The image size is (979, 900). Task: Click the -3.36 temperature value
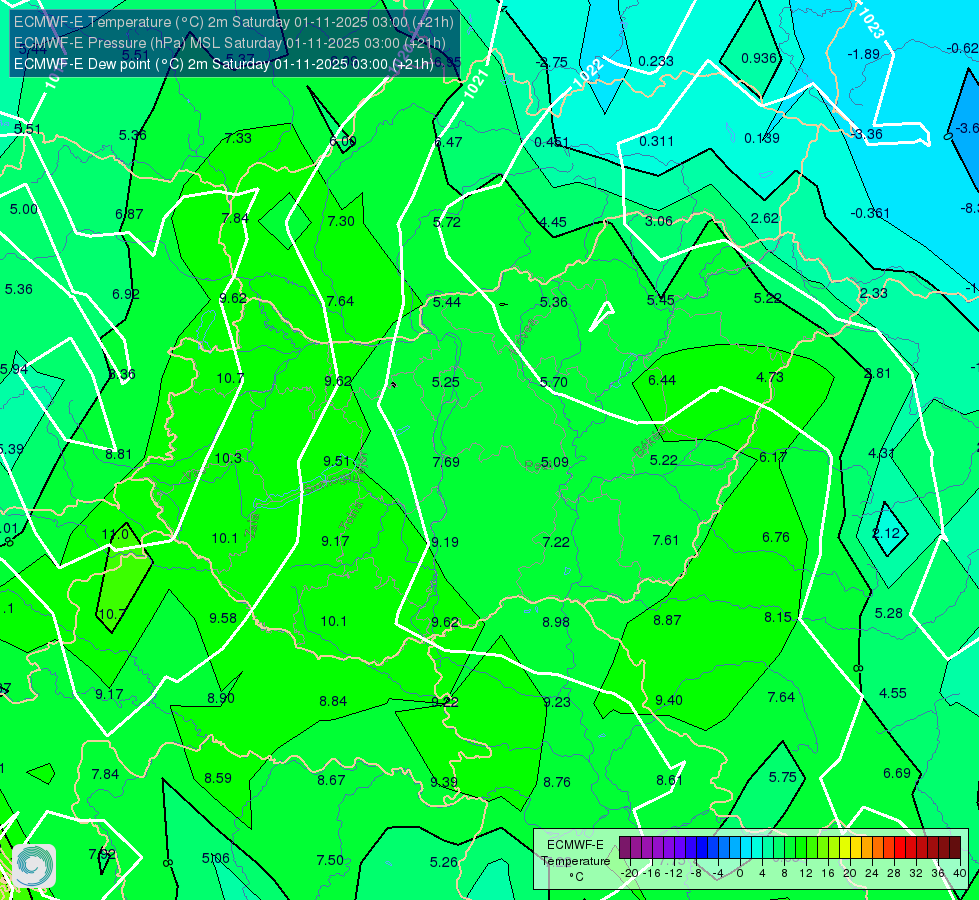(x=867, y=134)
